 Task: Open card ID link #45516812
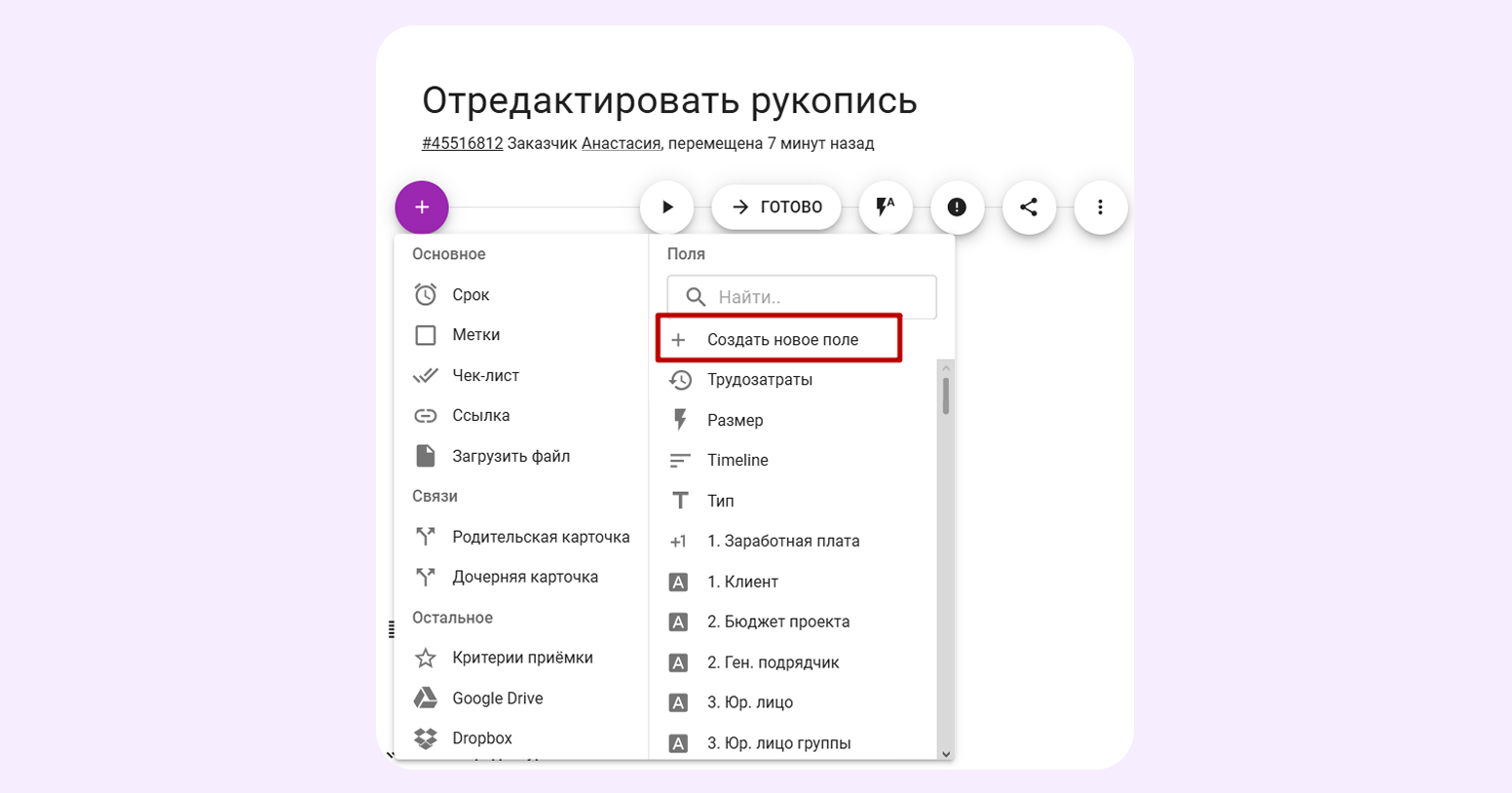coord(462,143)
